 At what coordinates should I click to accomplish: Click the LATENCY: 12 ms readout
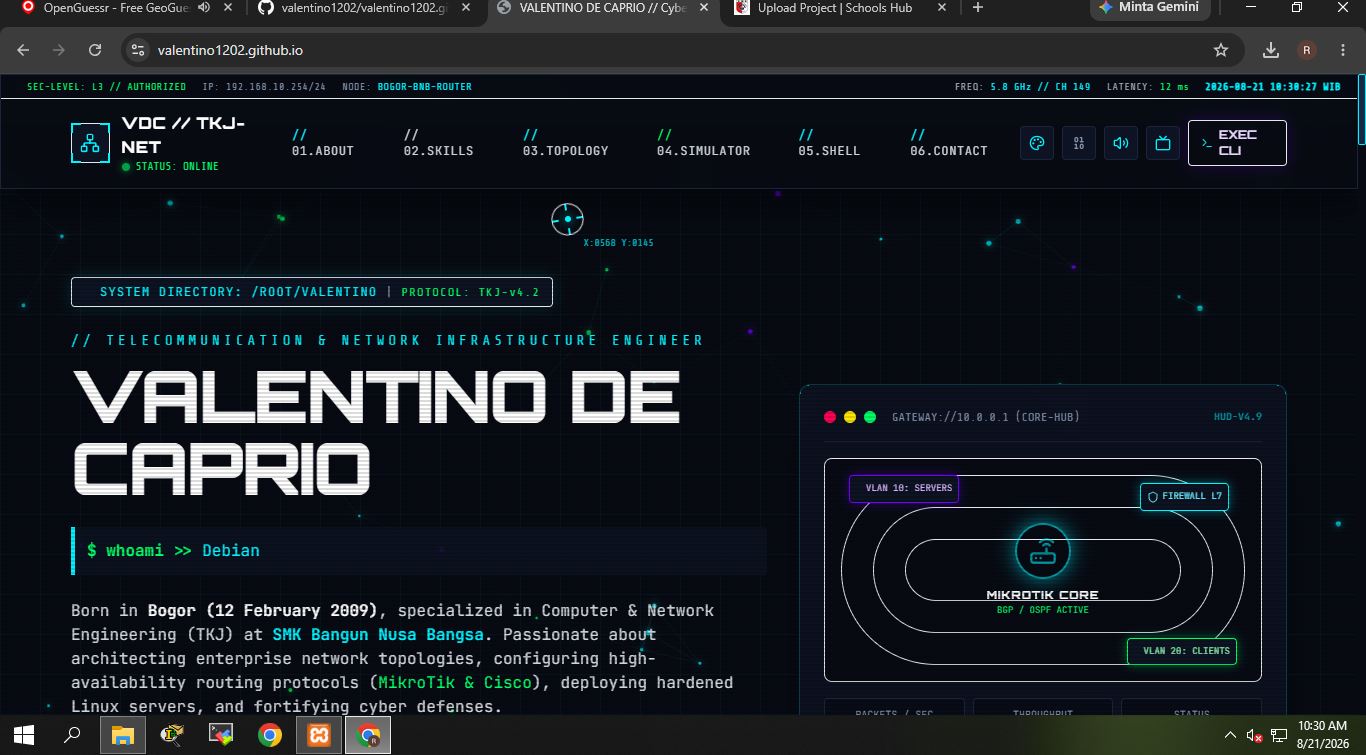click(x=1148, y=87)
